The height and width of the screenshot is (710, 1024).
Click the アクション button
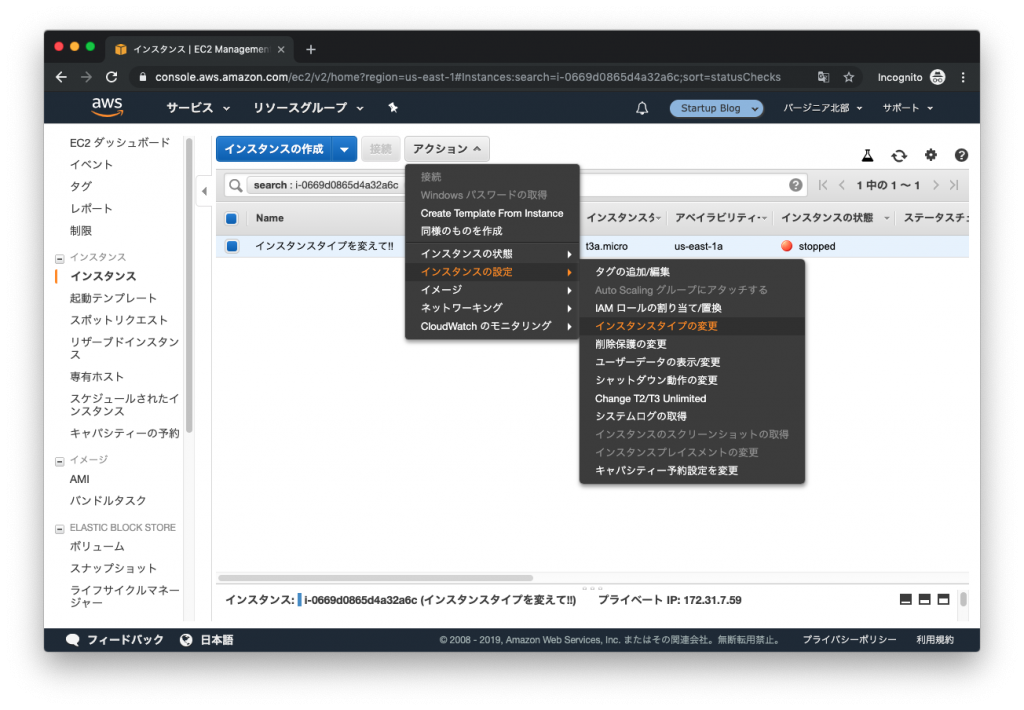(x=447, y=149)
